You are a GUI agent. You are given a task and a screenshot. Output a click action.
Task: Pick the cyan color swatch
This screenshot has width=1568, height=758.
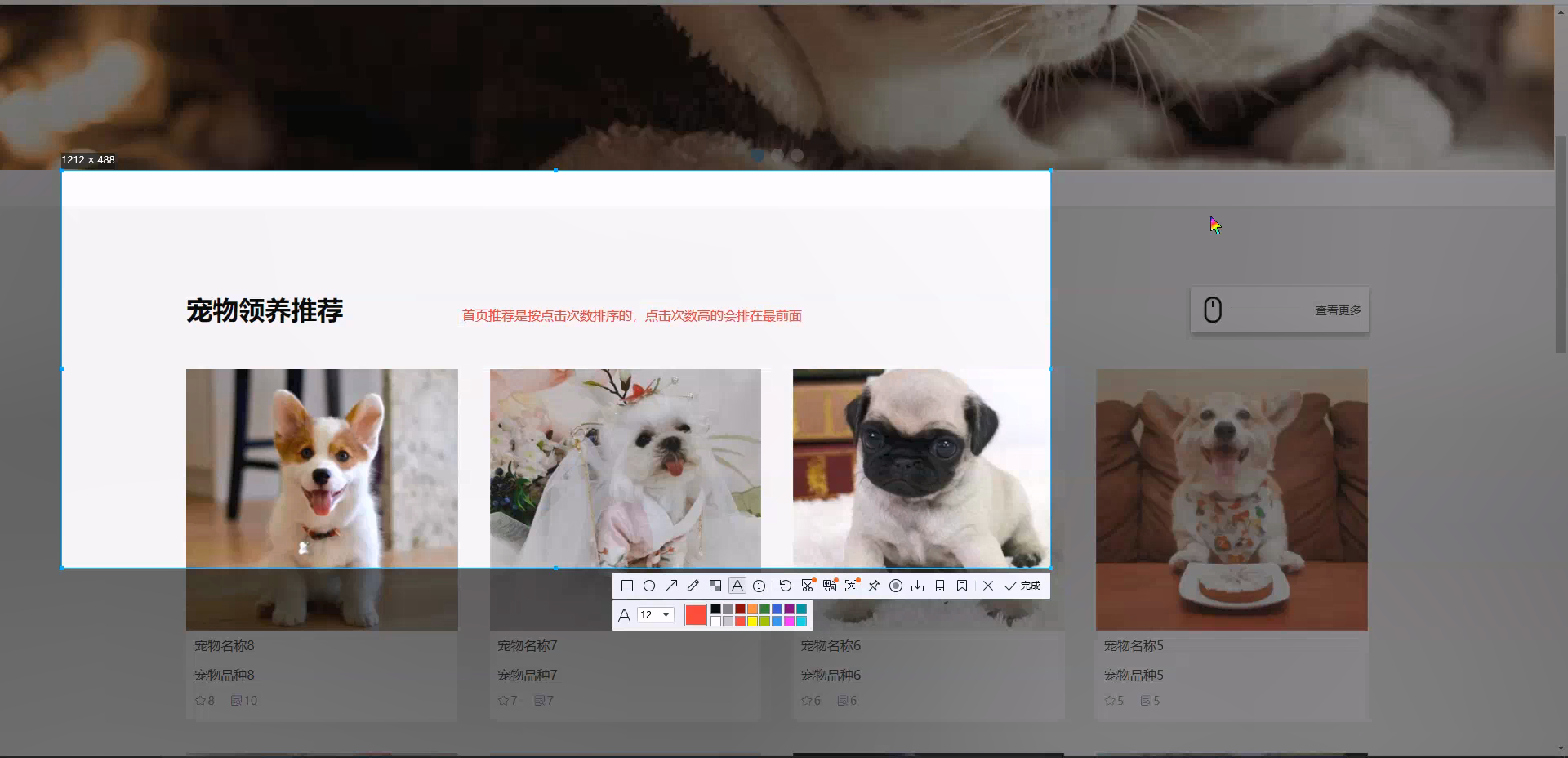[x=801, y=621]
